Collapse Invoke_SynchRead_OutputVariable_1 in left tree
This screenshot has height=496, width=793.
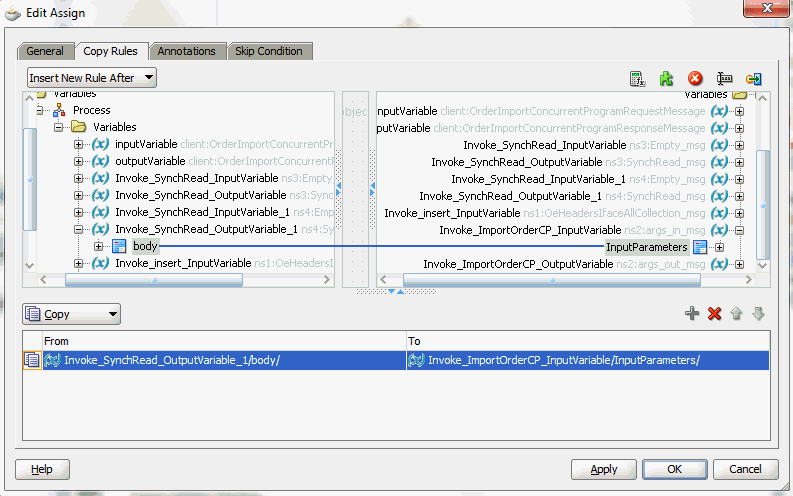[x=79, y=229]
